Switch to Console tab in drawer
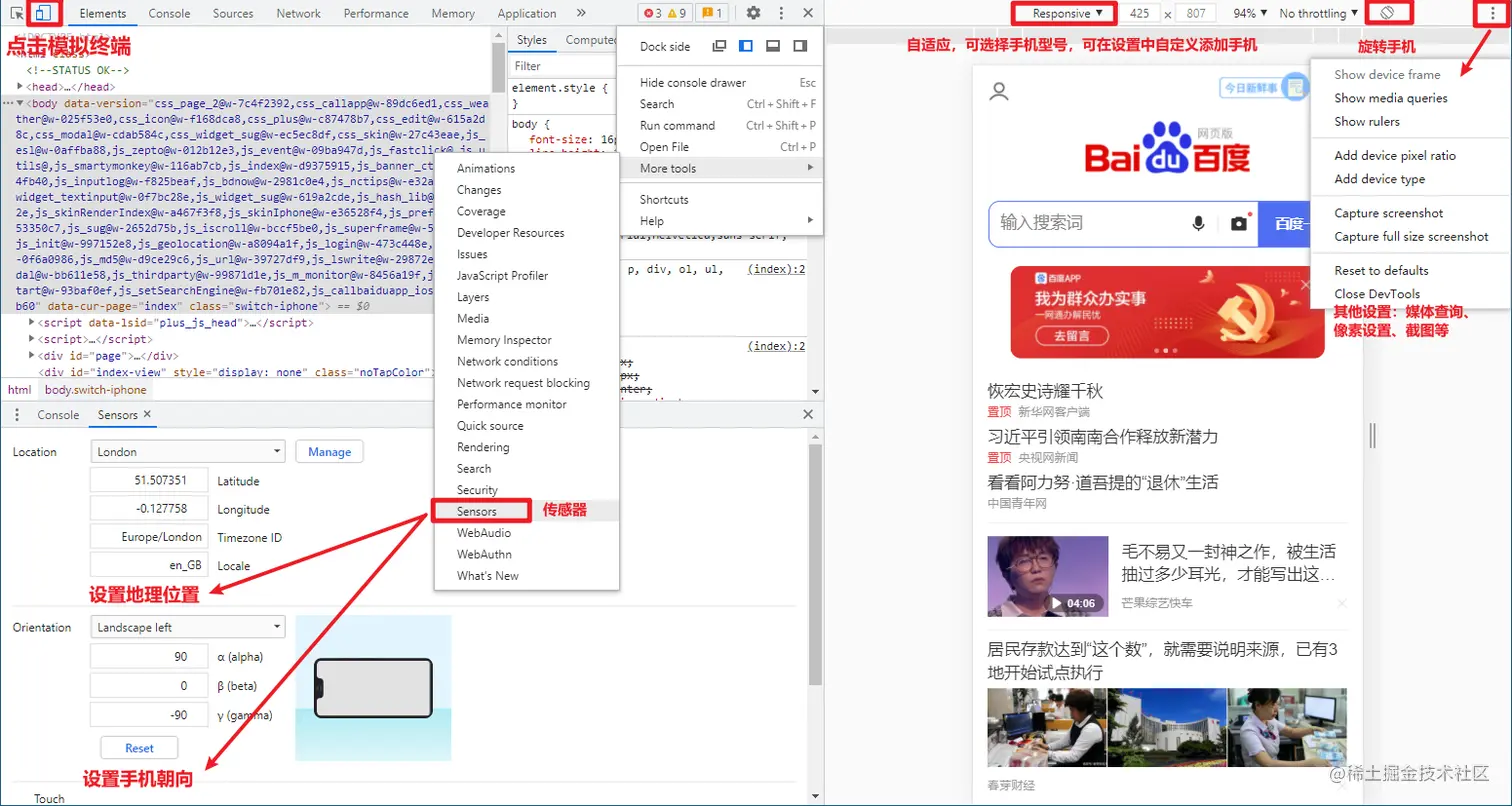This screenshot has height=806, width=1512. pyautogui.click(x=58, y=414)
